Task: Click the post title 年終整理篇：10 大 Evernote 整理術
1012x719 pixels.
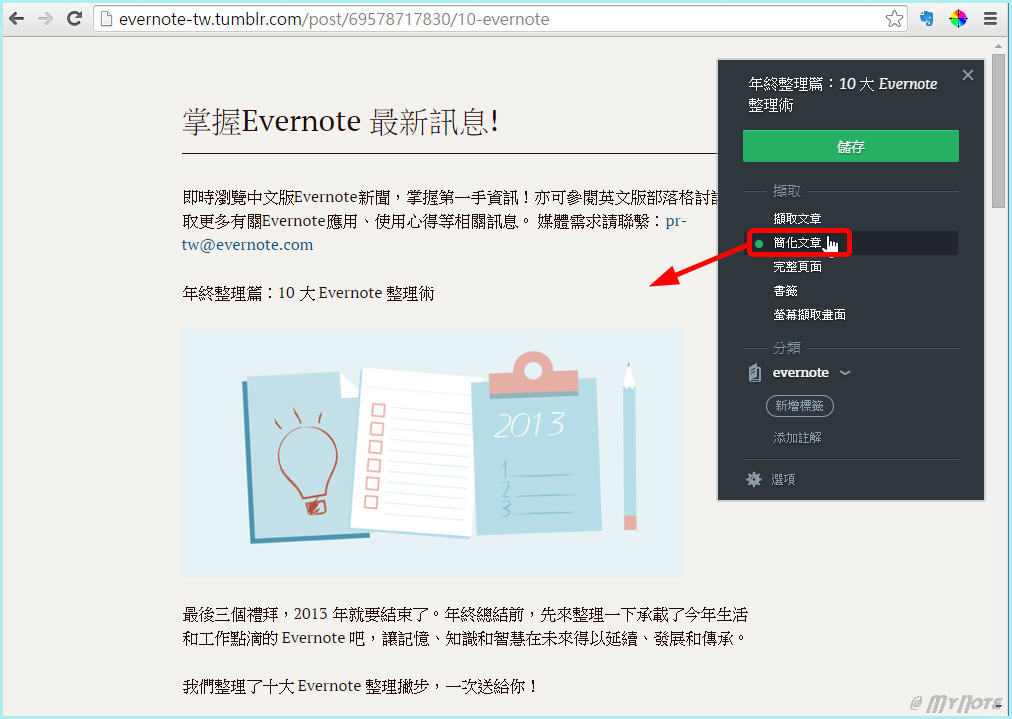Action: 308,293
